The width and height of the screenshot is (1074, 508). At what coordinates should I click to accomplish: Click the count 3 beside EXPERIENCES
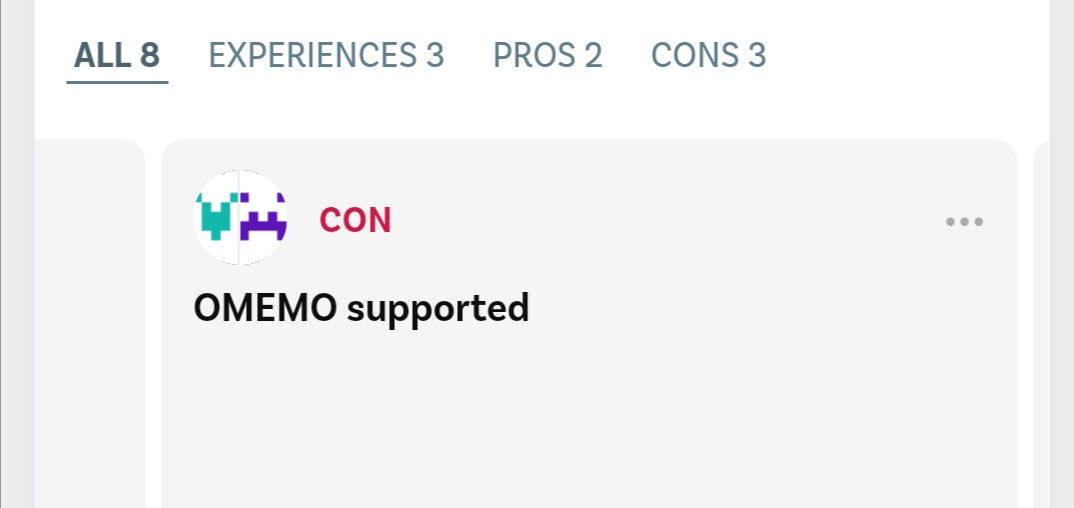pos(434,55)
